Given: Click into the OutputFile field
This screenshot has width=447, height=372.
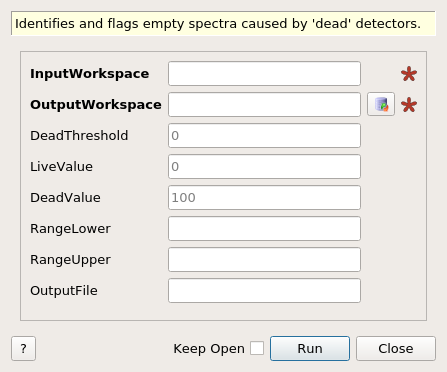Looking at the screenshot, I should pyautogui.click(x=264, y=291).
